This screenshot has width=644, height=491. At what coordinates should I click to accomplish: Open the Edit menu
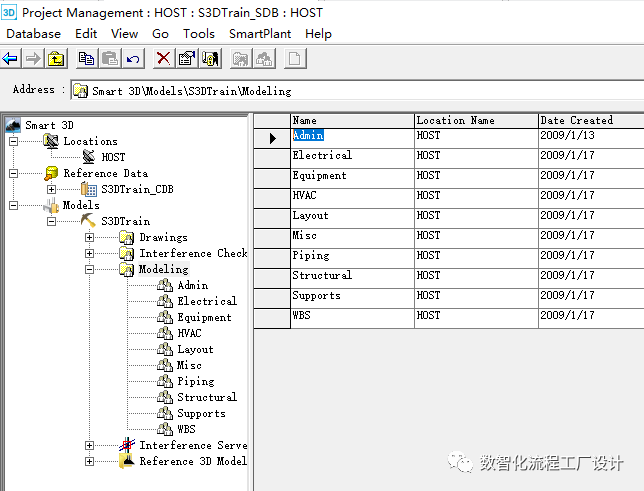pos(86,34)
